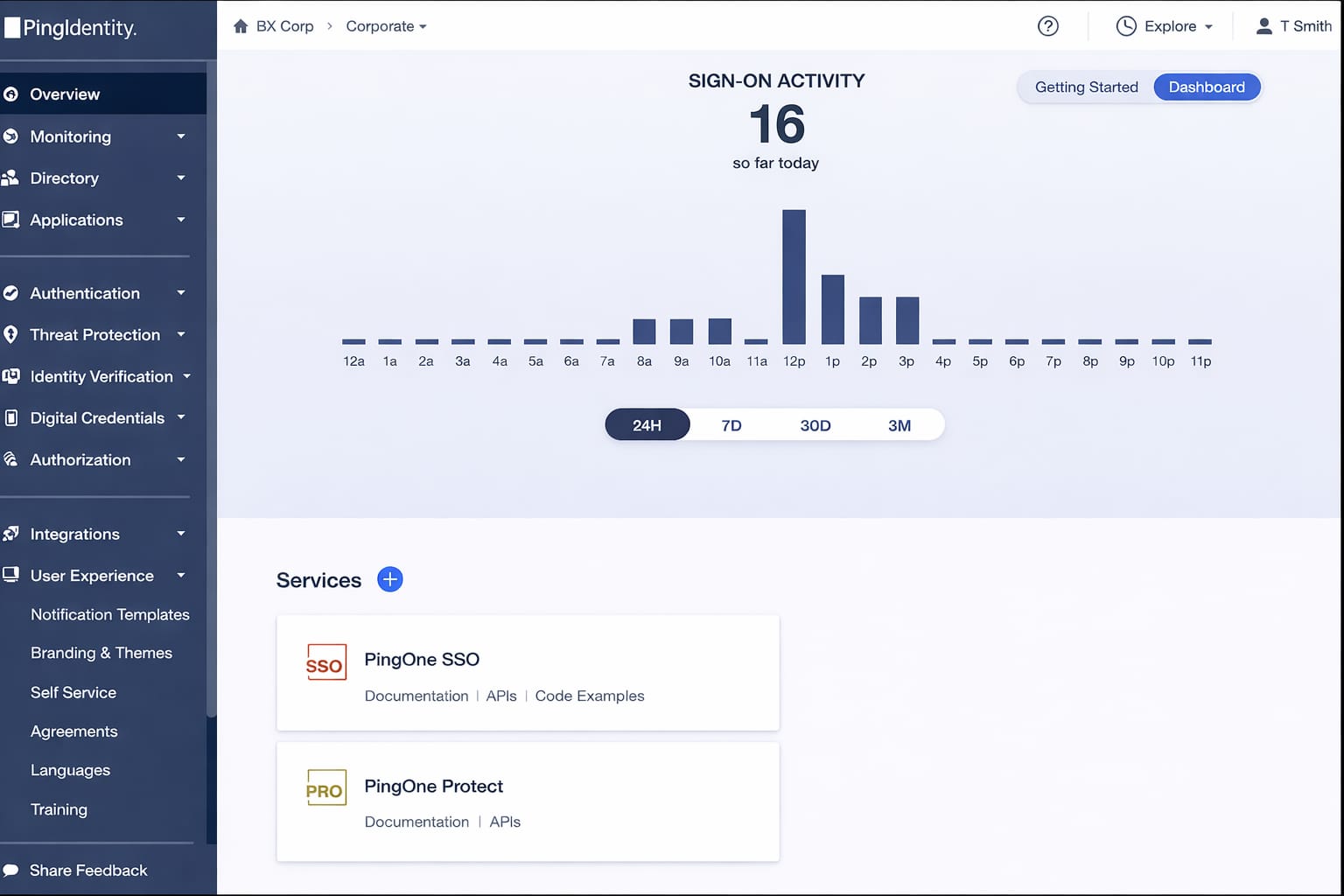
Task: Click the User Experience monitor icon
Action: click(x=10, y=575)
